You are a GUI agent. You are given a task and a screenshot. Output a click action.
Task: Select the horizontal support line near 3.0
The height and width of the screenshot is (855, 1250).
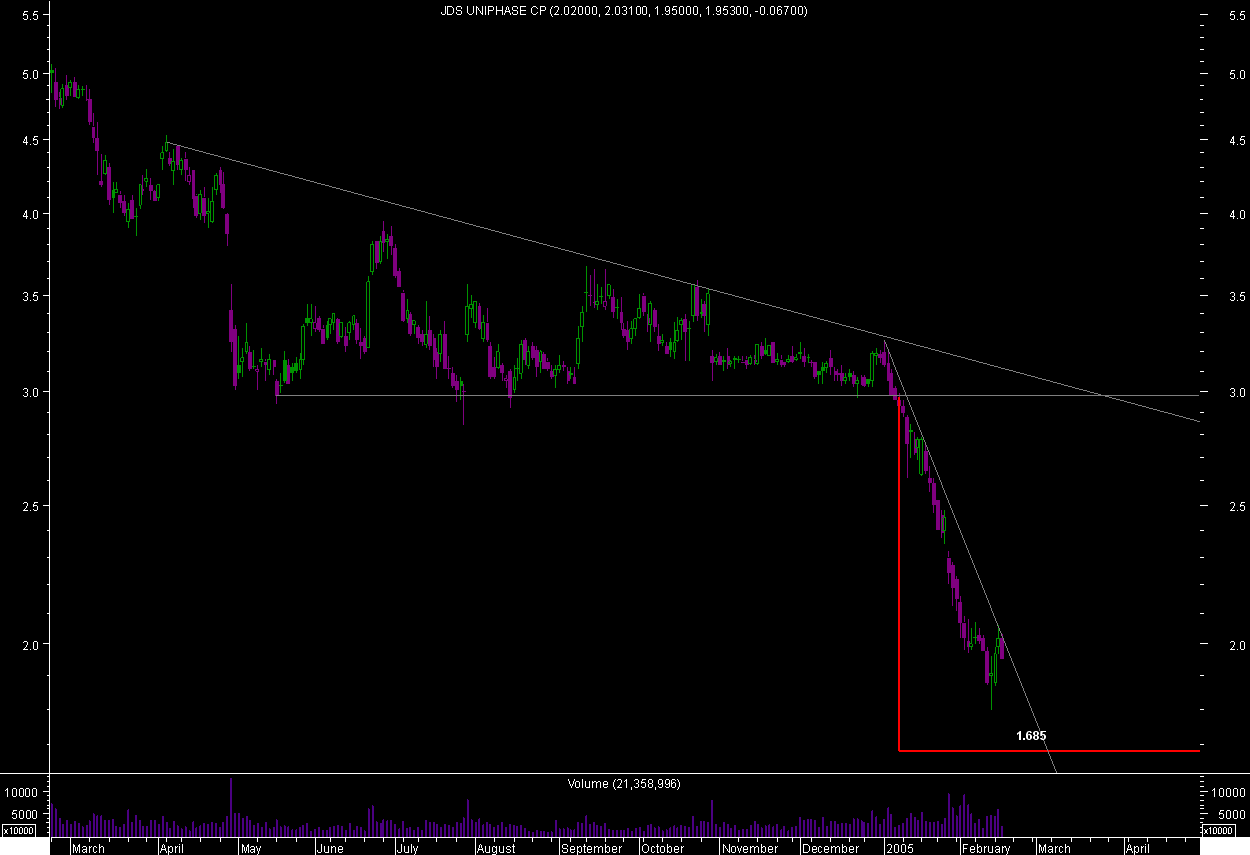(738, 396)
